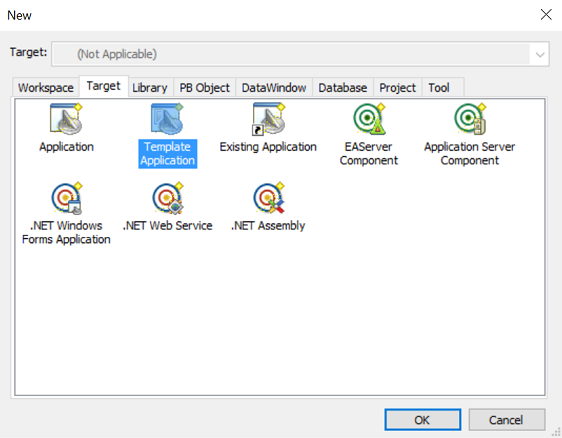Switch to the Workspace tab
This screenshot has width=562, height=438.
click(46, 87)
